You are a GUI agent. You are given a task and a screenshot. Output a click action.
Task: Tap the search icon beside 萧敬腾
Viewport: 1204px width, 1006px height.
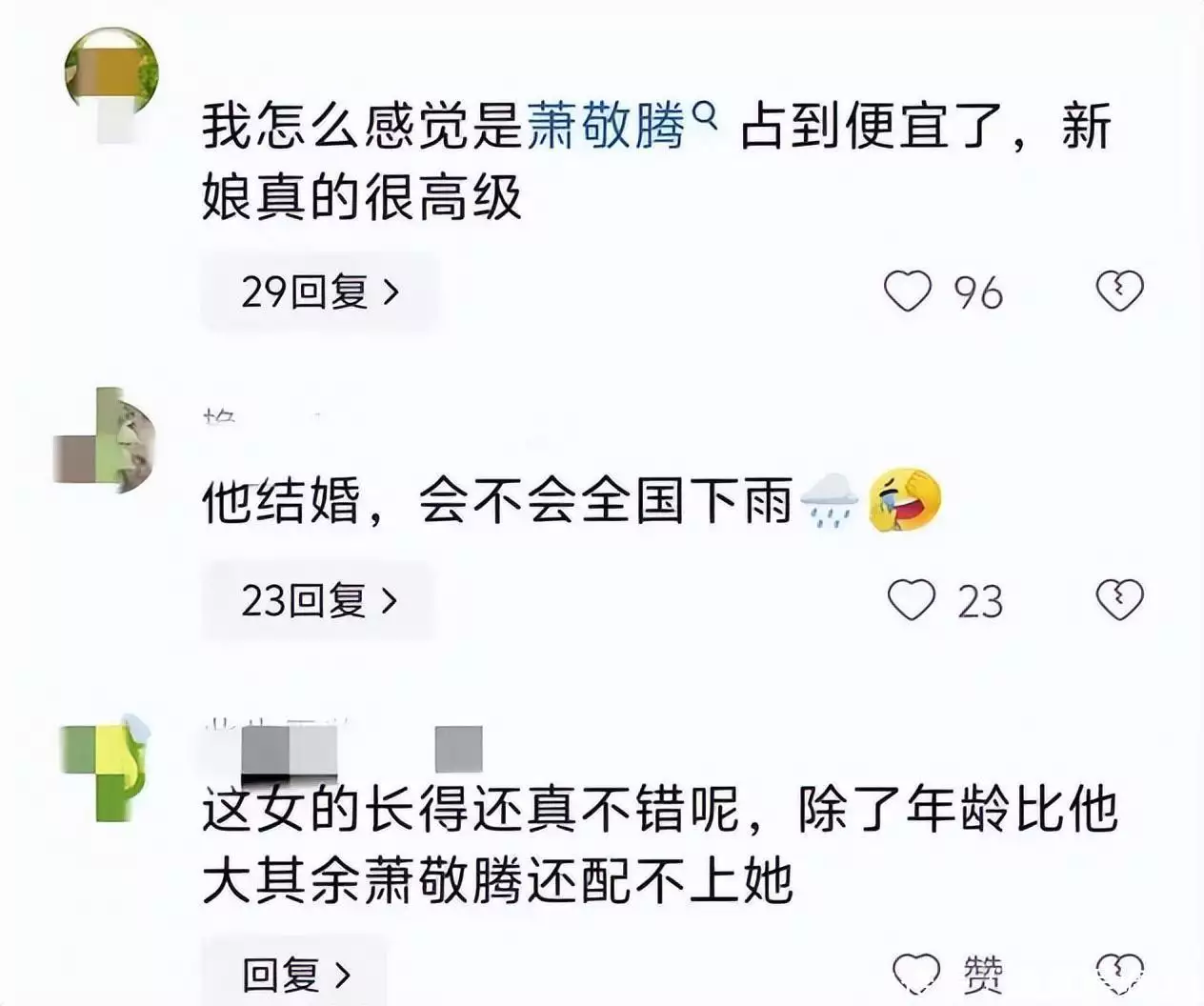click(704, 116)
